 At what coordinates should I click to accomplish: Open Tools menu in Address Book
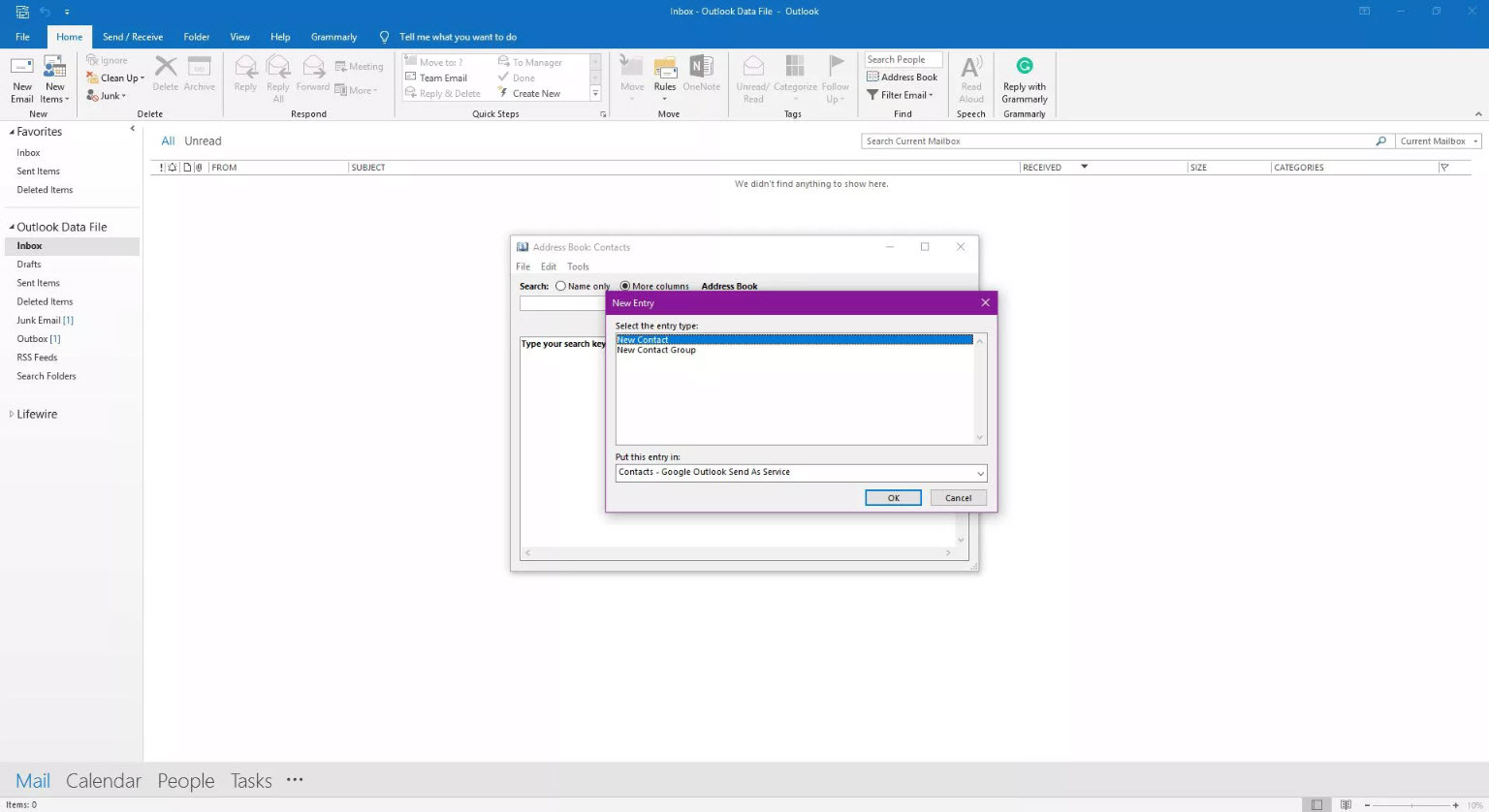click(578, 266)
